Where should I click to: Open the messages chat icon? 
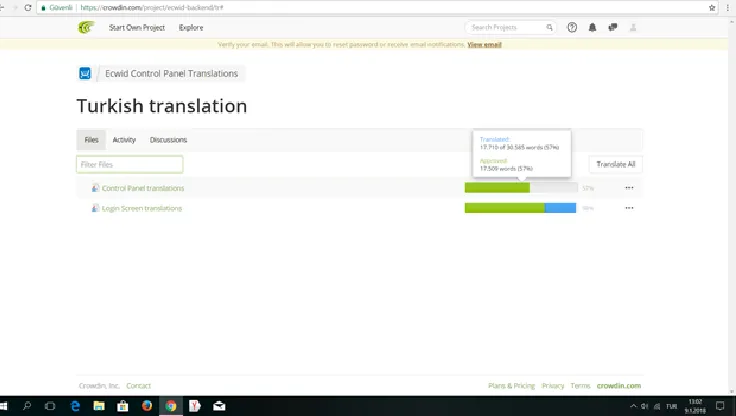[x=613, y=27]
